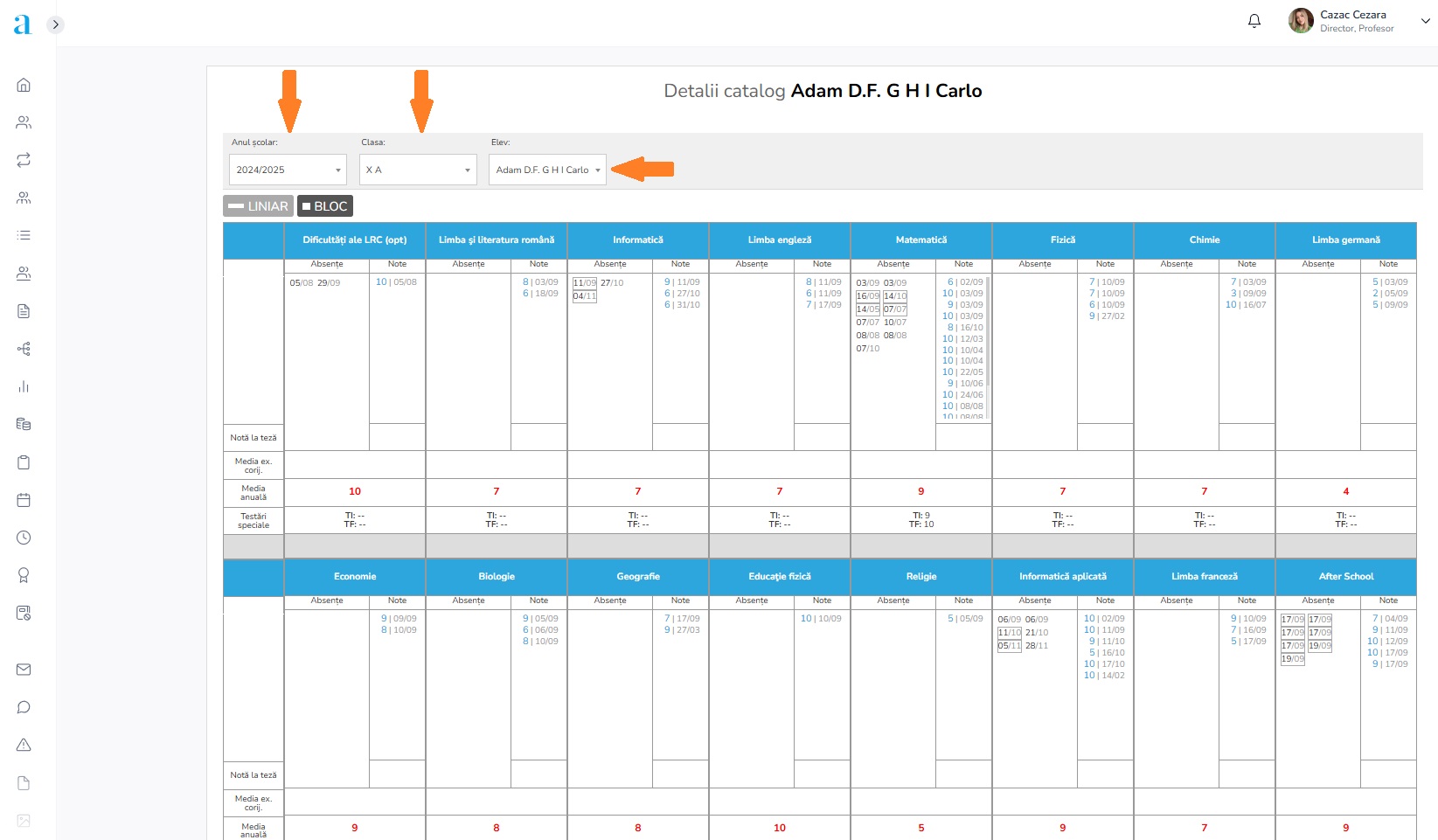This screenshot has height=840, width=1438.
Task: Click the clock icon in sidebar
Action: (x=24, y=538)
